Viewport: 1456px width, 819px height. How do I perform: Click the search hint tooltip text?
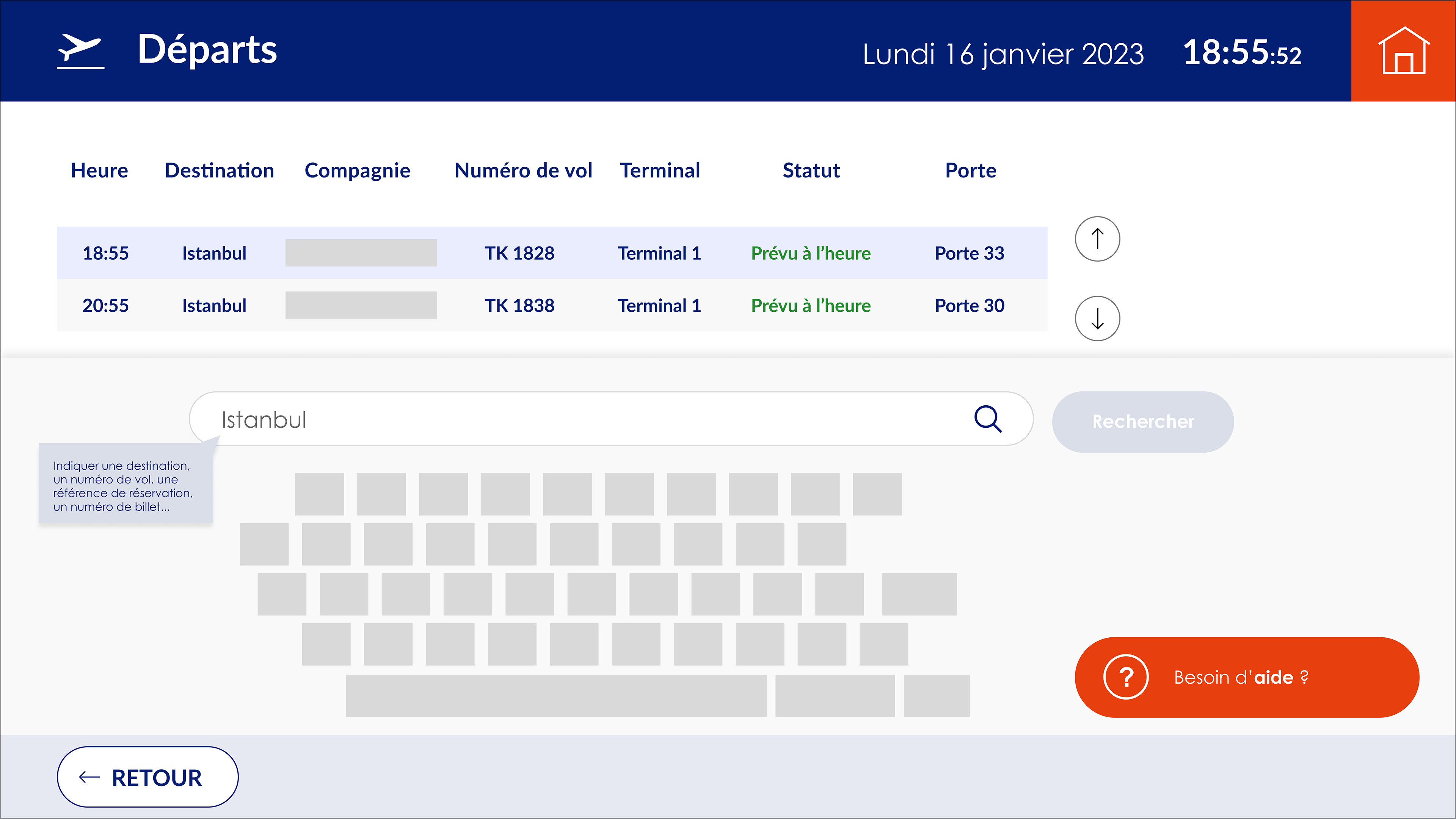(x=122, y=486)
